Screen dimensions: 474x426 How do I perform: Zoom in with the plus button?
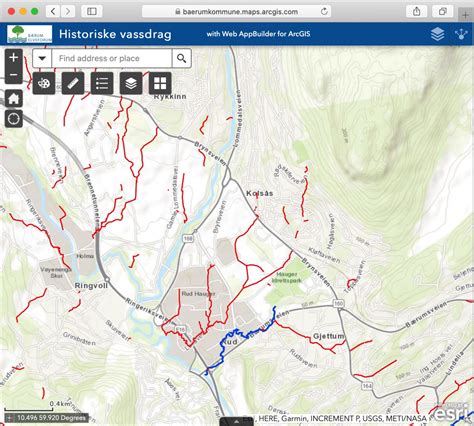point(14,57)
